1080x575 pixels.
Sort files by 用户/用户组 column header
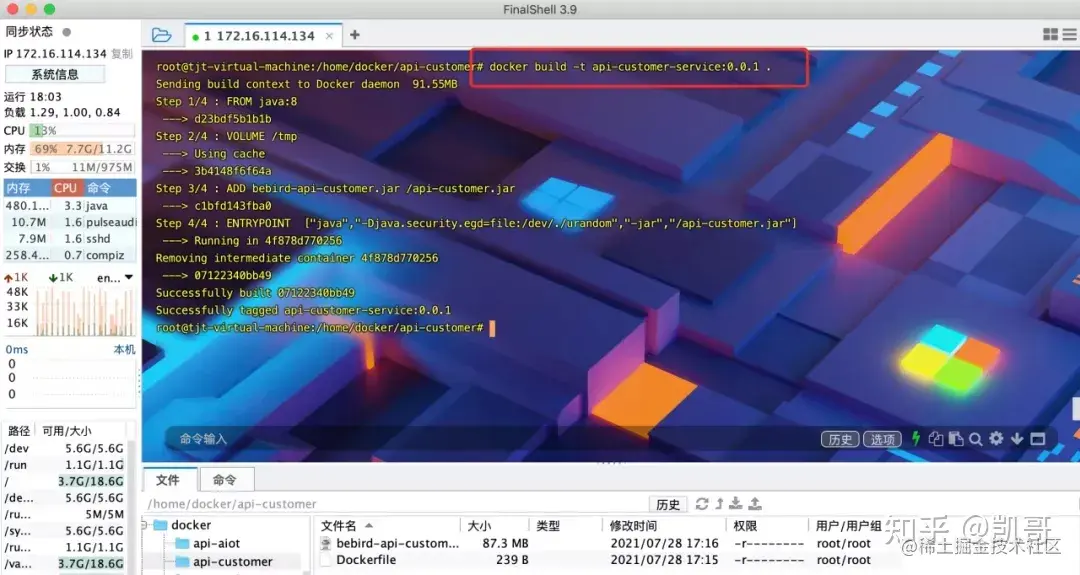pyautogui.click(x=849, y=525)
